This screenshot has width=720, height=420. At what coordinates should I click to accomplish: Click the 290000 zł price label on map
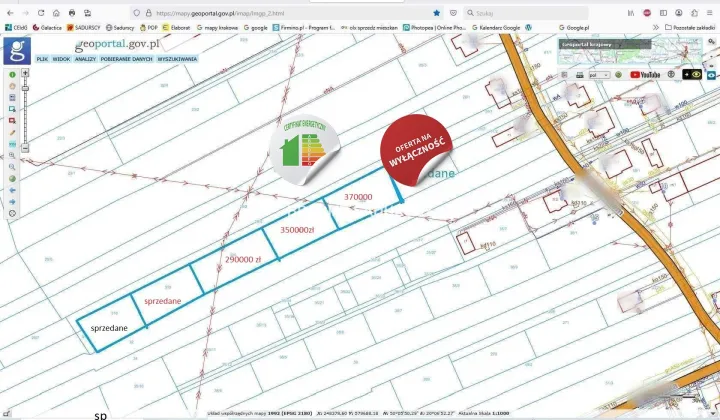click(243, 259)
